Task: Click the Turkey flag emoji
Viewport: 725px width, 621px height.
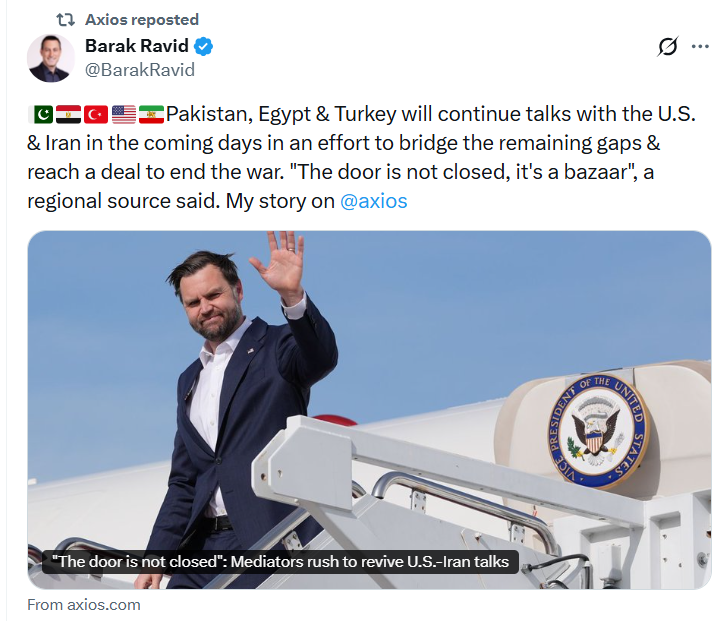Action: click(96, 113)
